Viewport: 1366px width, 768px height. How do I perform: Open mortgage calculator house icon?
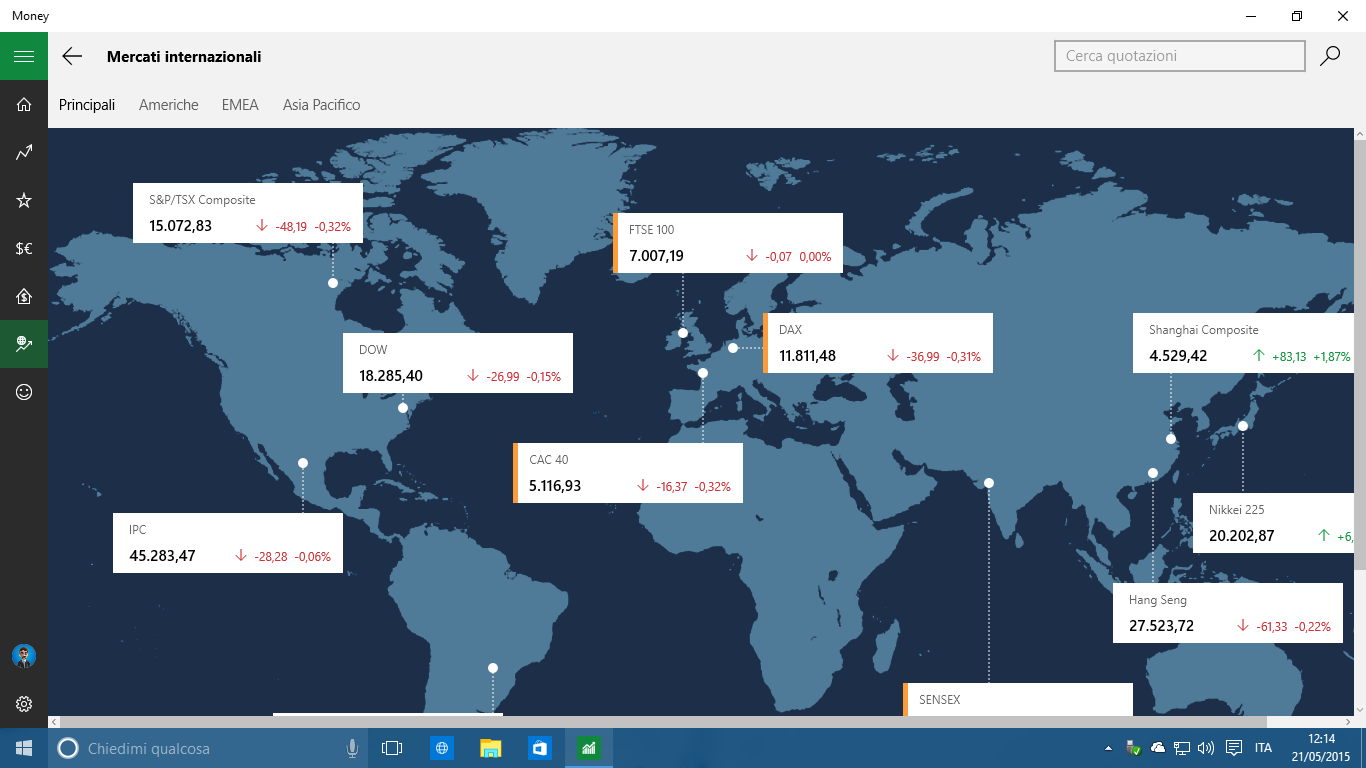(x=24, y=296)
